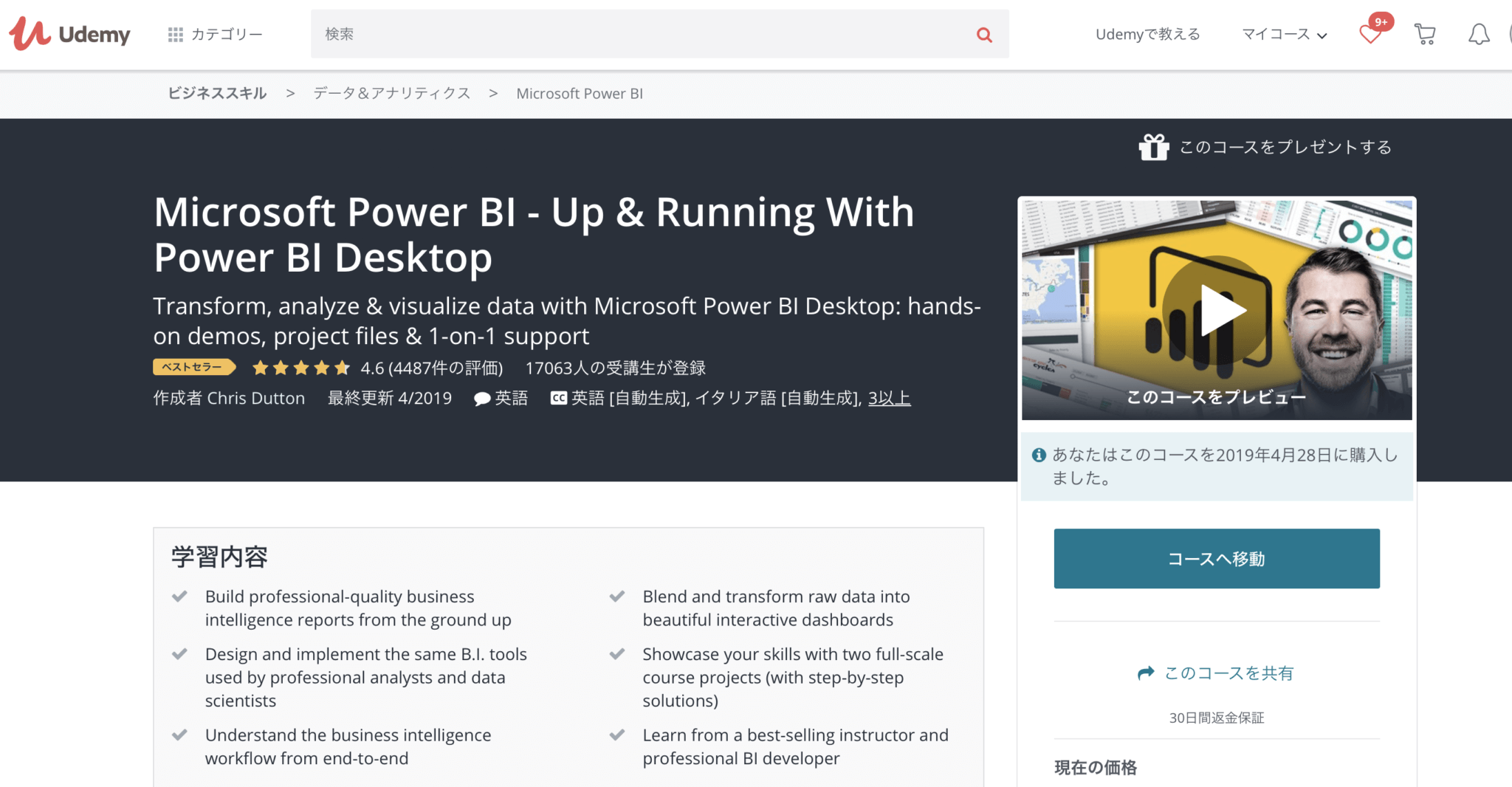Open the wishlist heart icon

1370,35
